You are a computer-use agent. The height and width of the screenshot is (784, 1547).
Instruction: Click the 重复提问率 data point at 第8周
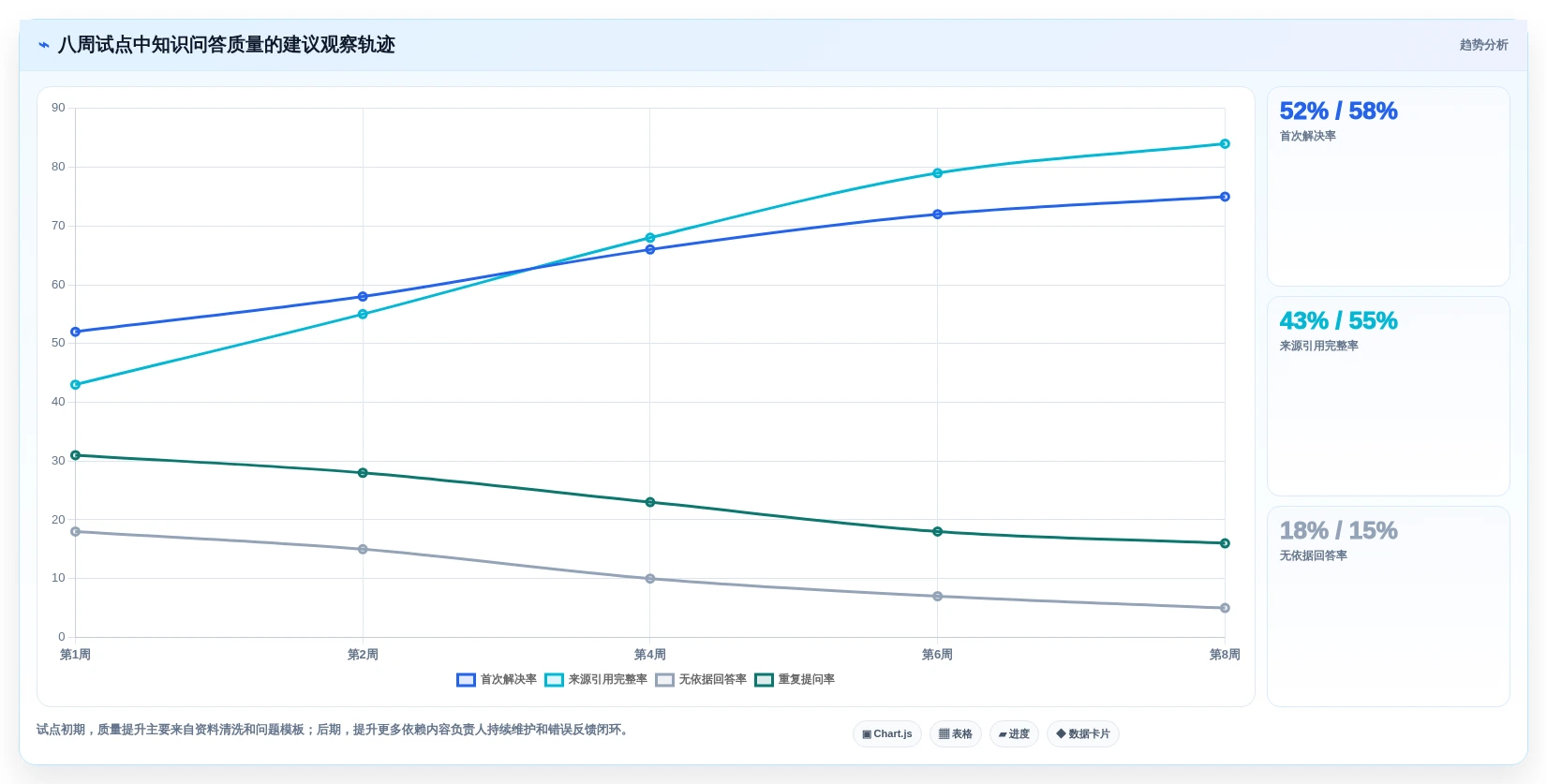pyautogui.click(x=1225, y=543)
